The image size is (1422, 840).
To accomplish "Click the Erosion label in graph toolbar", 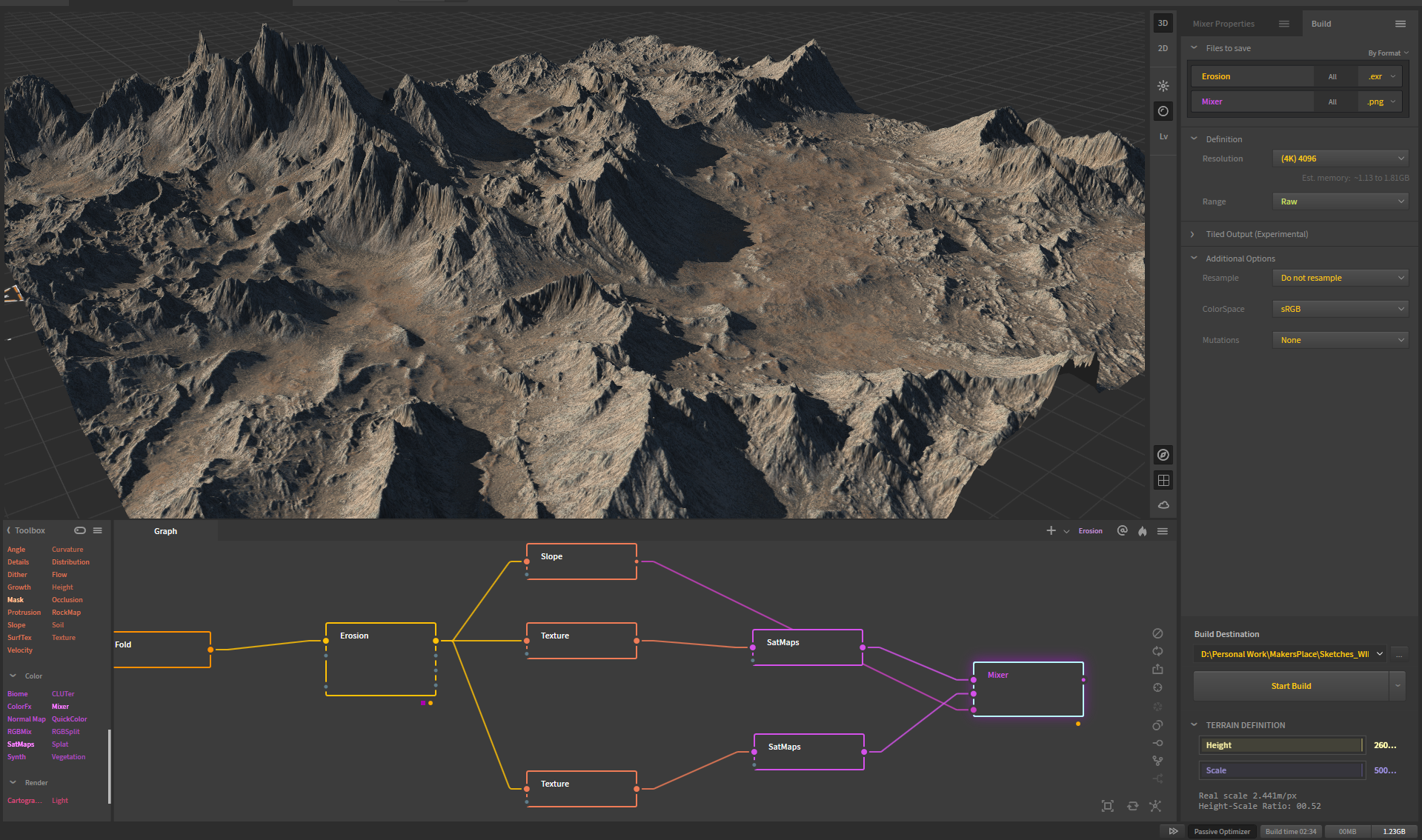I will pos(1090,531).
